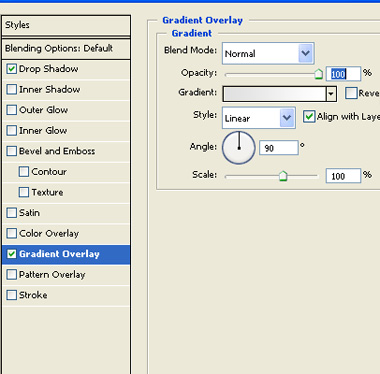Open the Color Overlay settings row
The height and width of the screenshot is (374, 380).
tap(66, 233)
